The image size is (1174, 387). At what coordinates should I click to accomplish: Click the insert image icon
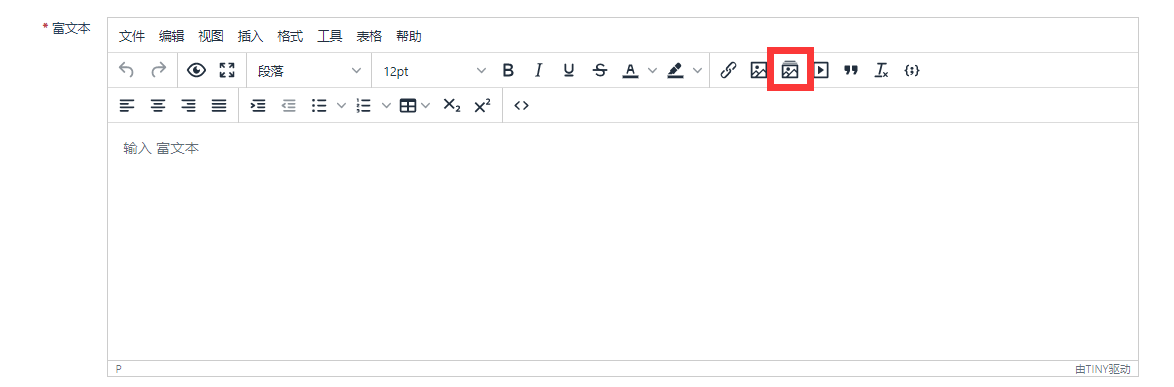(758, 70)
